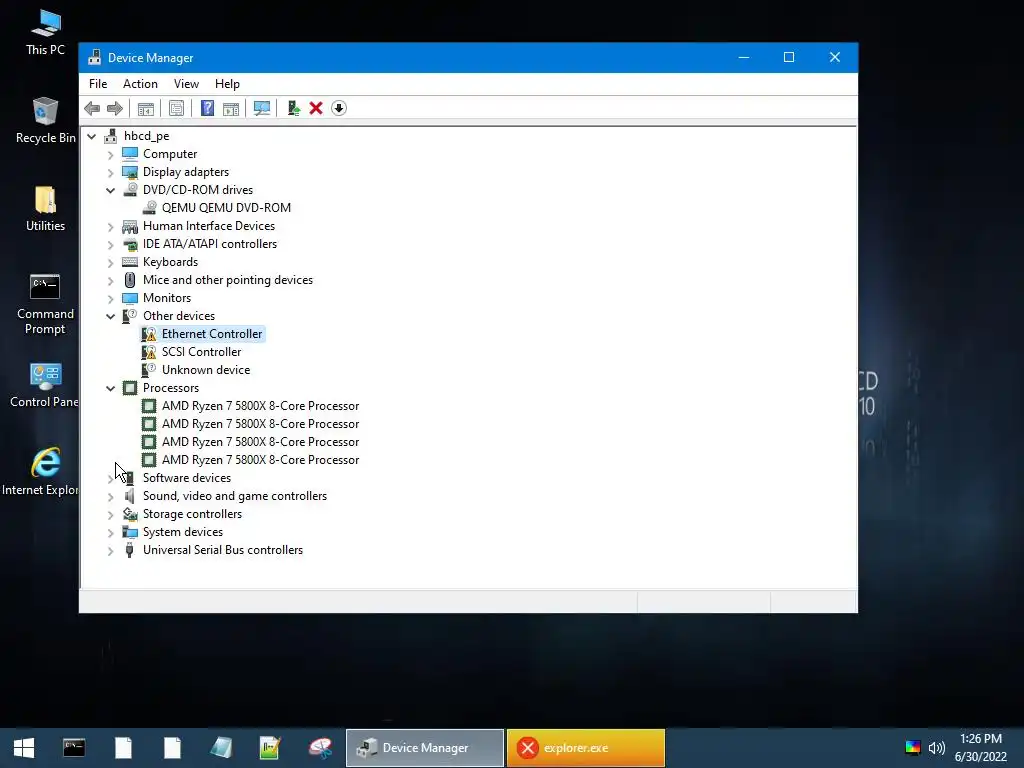Minimize the Device Manager window
This screenshot has width=1024, height=768.
pos(743,57)
